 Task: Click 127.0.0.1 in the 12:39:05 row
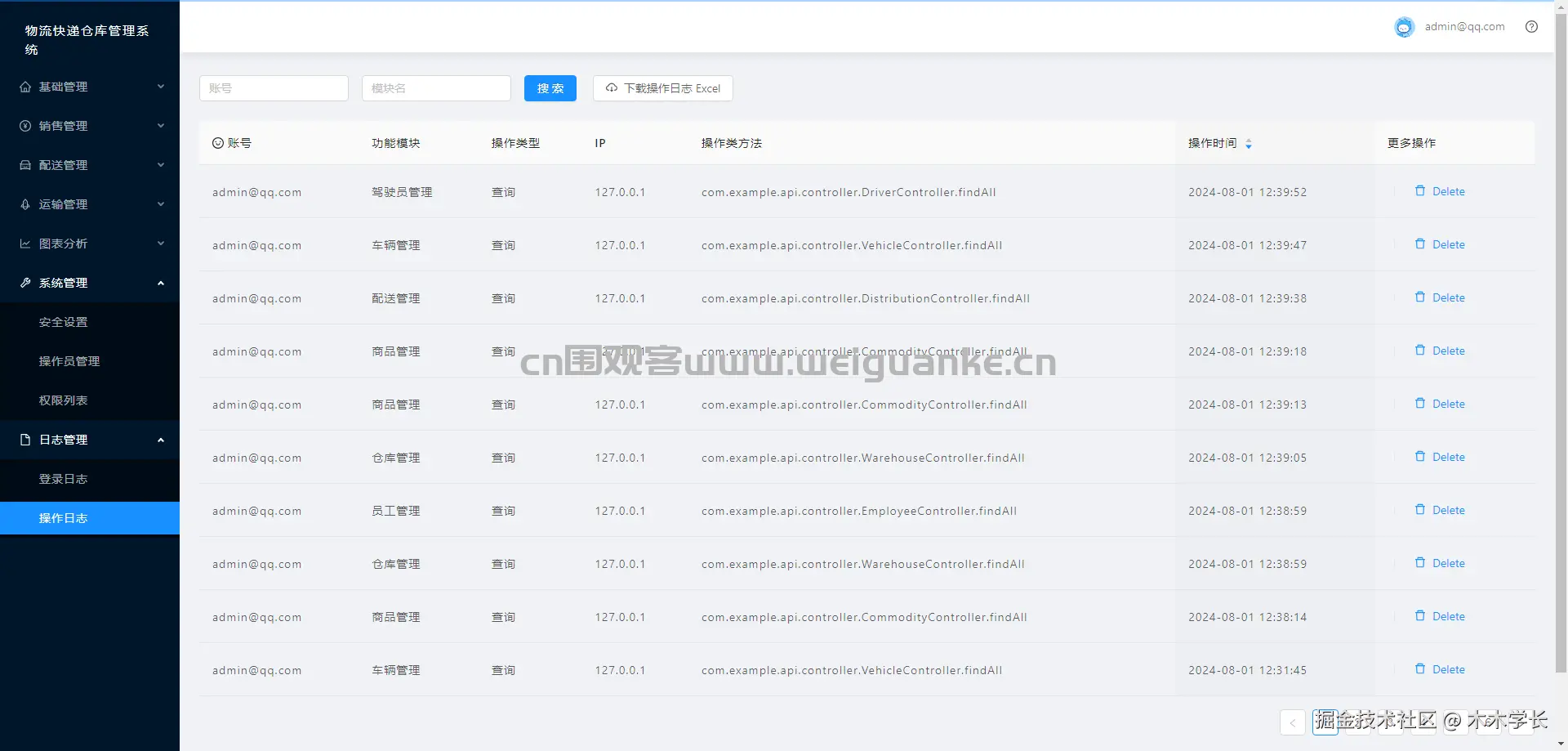pos(620,458)
